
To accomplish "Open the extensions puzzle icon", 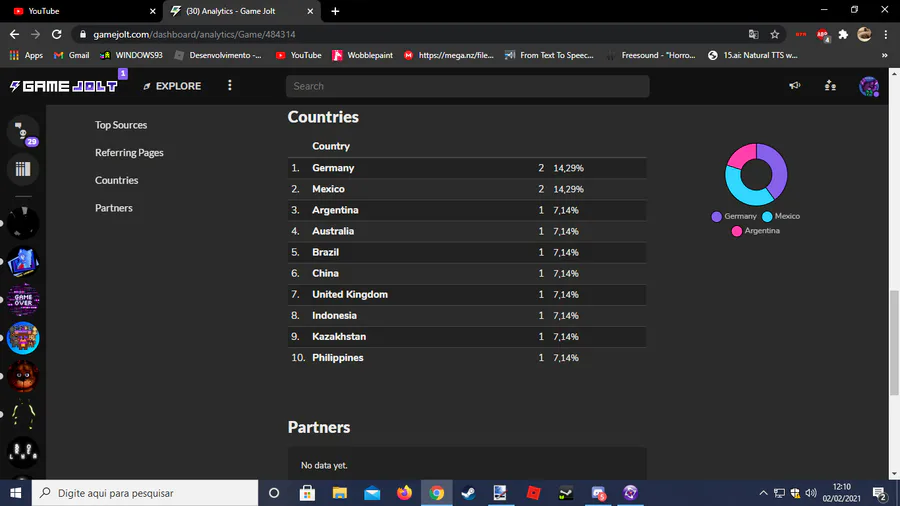I will tap(843, 34).
